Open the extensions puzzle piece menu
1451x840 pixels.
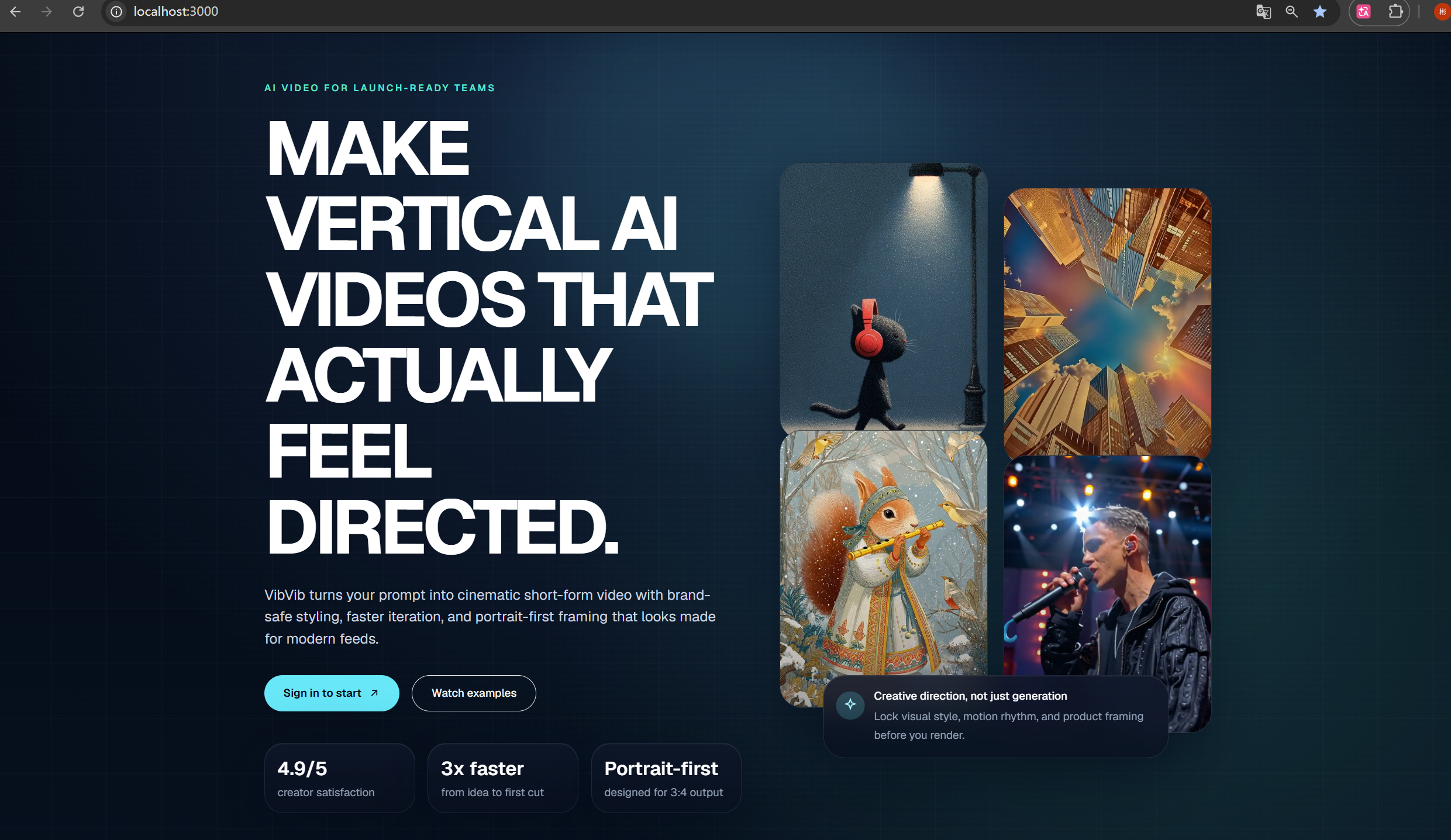point(1395,12)
